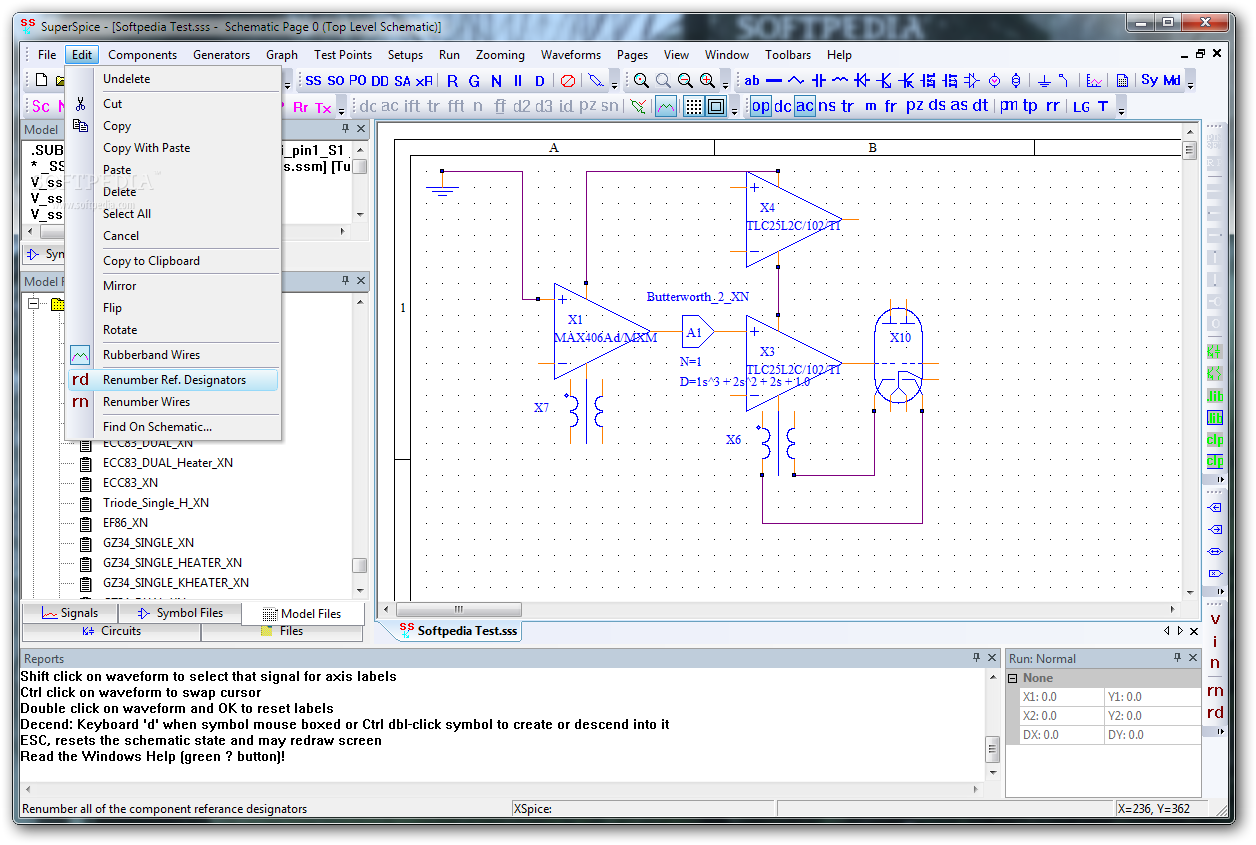This screenshot has width=1256, height=845.
Task: Place a capacitor component icon
Action: (818, 81)
